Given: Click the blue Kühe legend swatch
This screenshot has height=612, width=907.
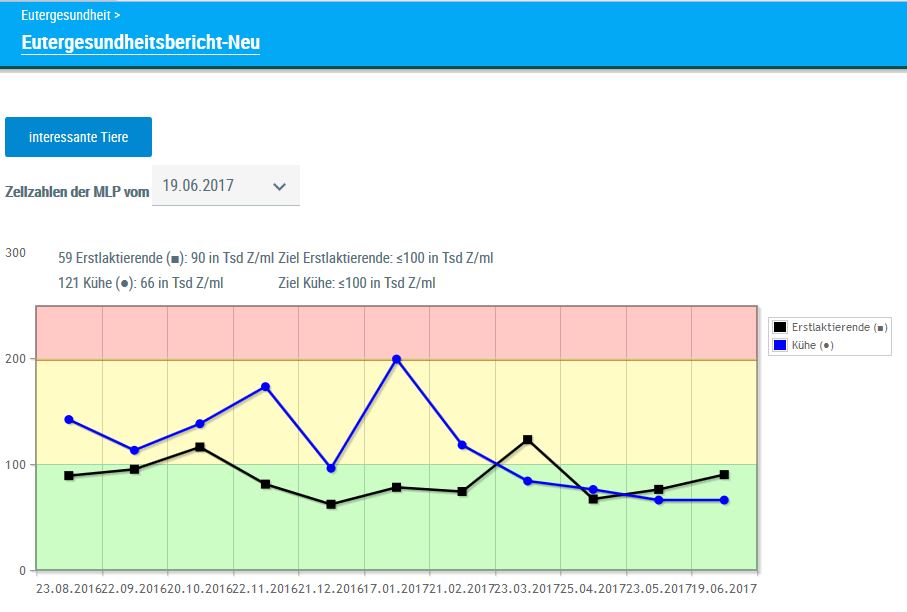Looking at the screenshot, I should pos(780,345).
